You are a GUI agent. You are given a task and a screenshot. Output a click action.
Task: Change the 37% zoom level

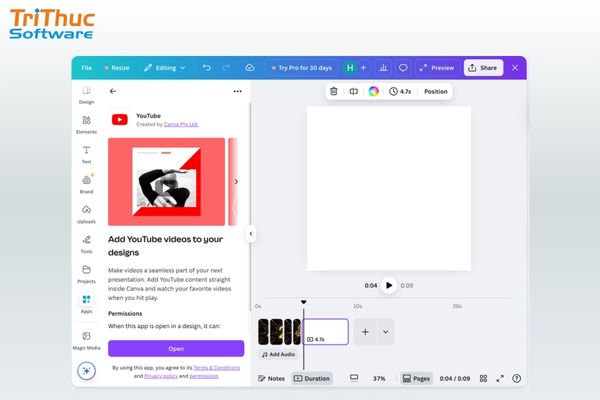point(379,378)
